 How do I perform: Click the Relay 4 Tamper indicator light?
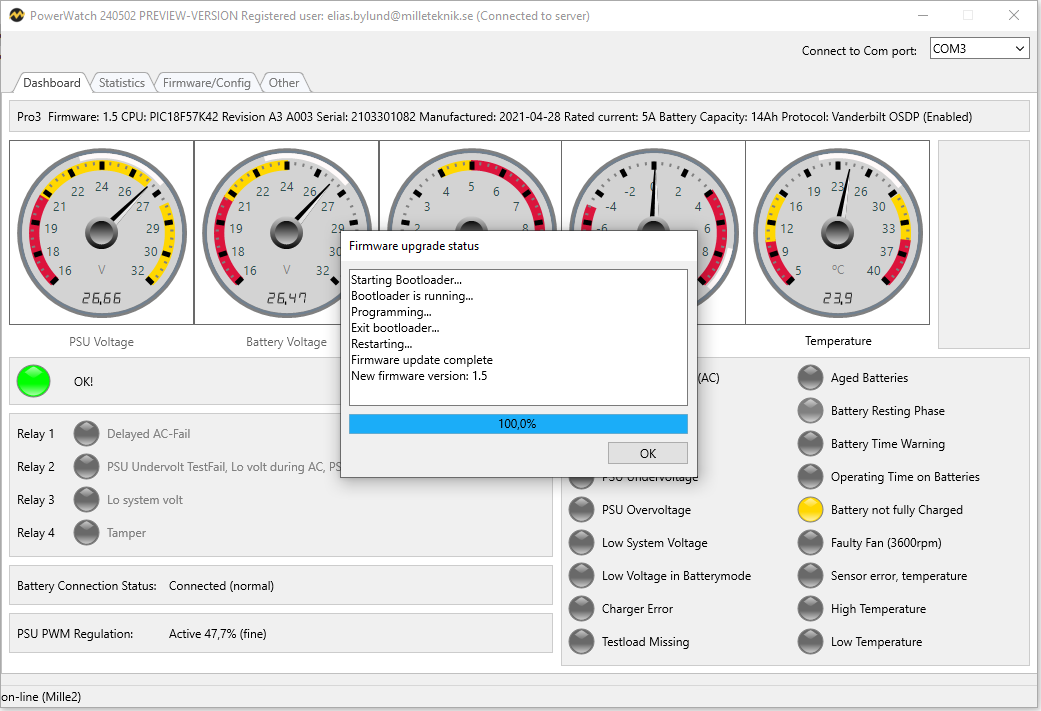(x=87, y=533)
